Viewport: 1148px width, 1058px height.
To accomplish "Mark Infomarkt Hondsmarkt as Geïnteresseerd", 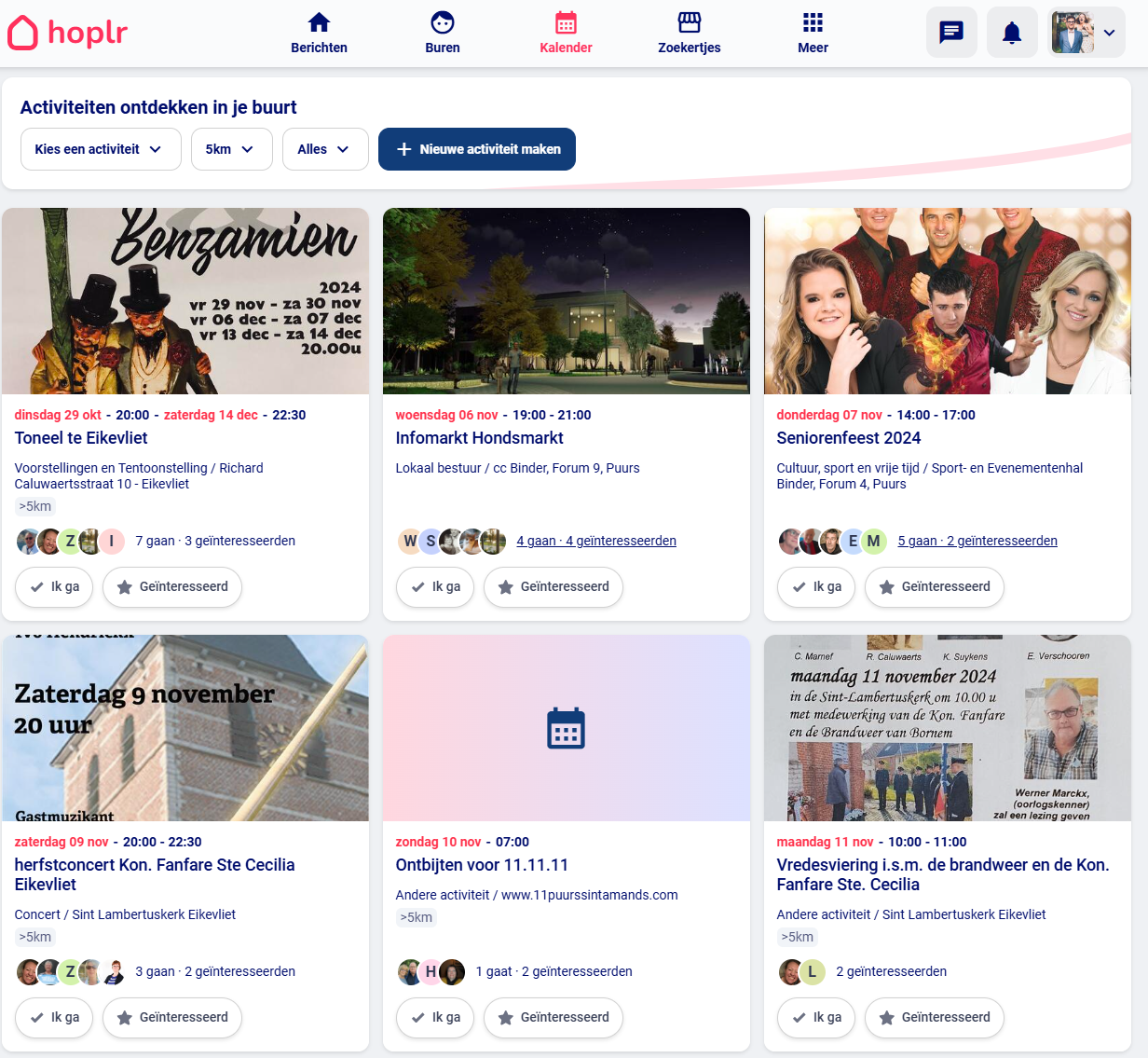I will pos(553,587).
